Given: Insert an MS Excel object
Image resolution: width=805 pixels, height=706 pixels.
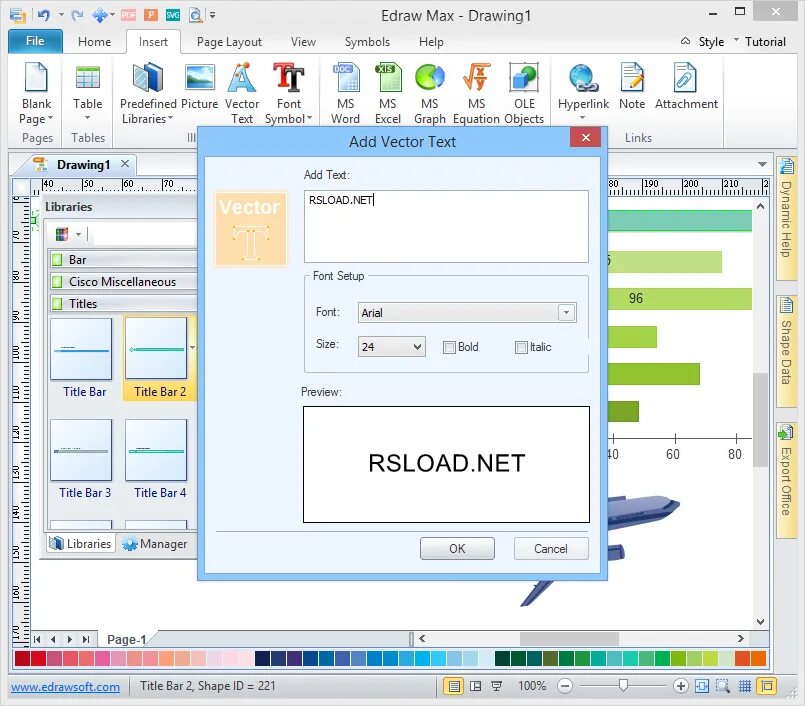Looking at the screenshot, I should 388,92.
